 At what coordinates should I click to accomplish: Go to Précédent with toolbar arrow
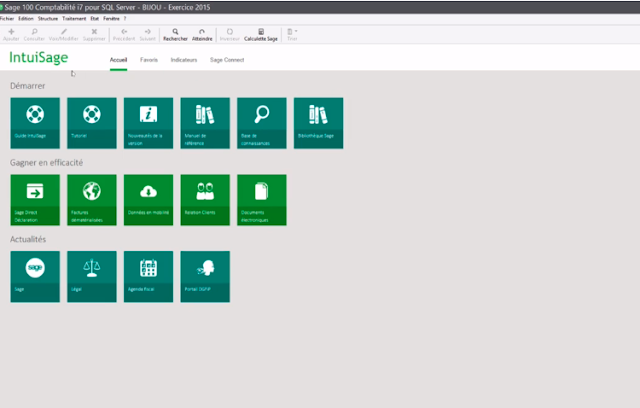[x=124, y=35]
